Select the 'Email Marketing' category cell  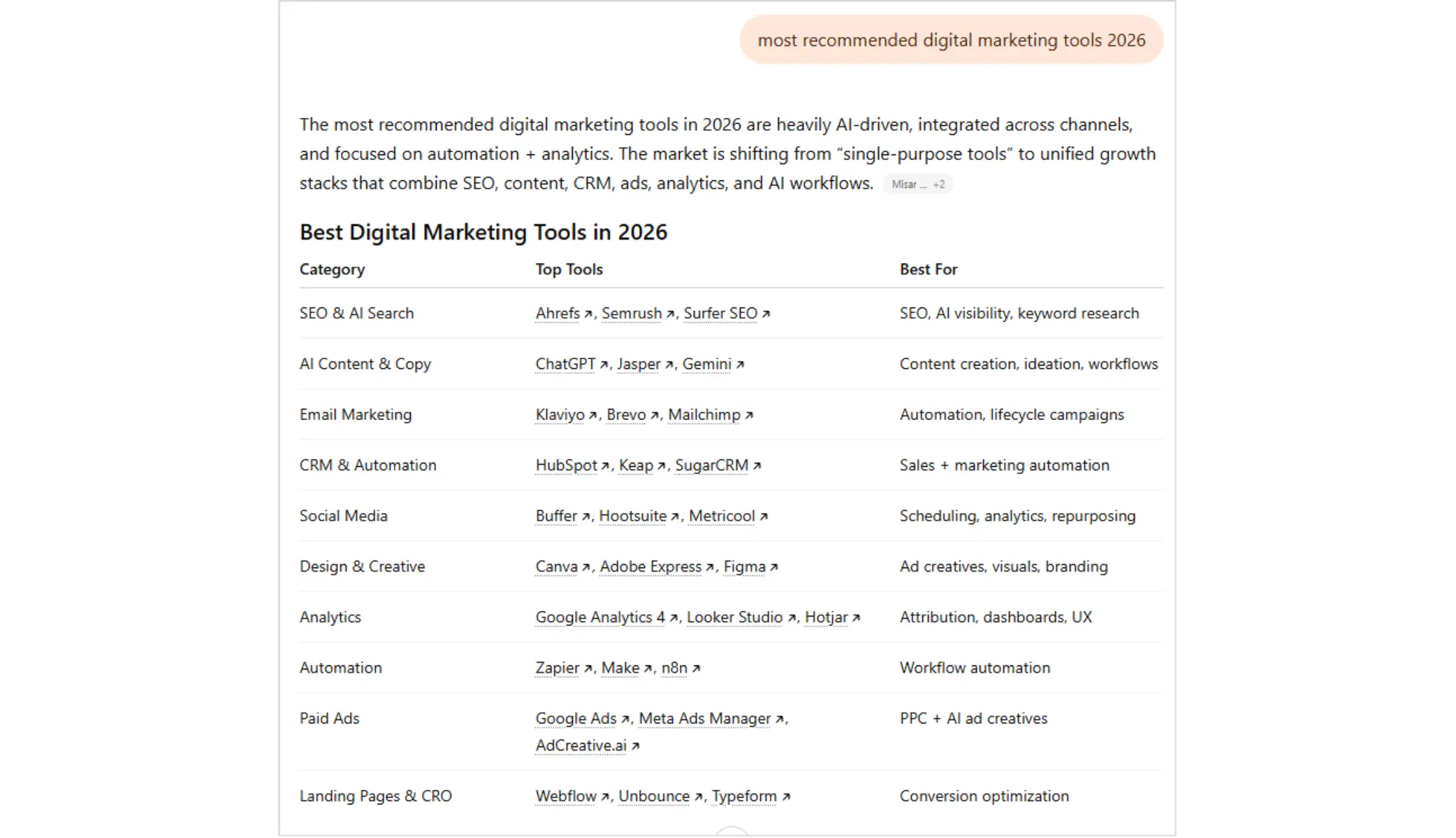click(356, 414)
